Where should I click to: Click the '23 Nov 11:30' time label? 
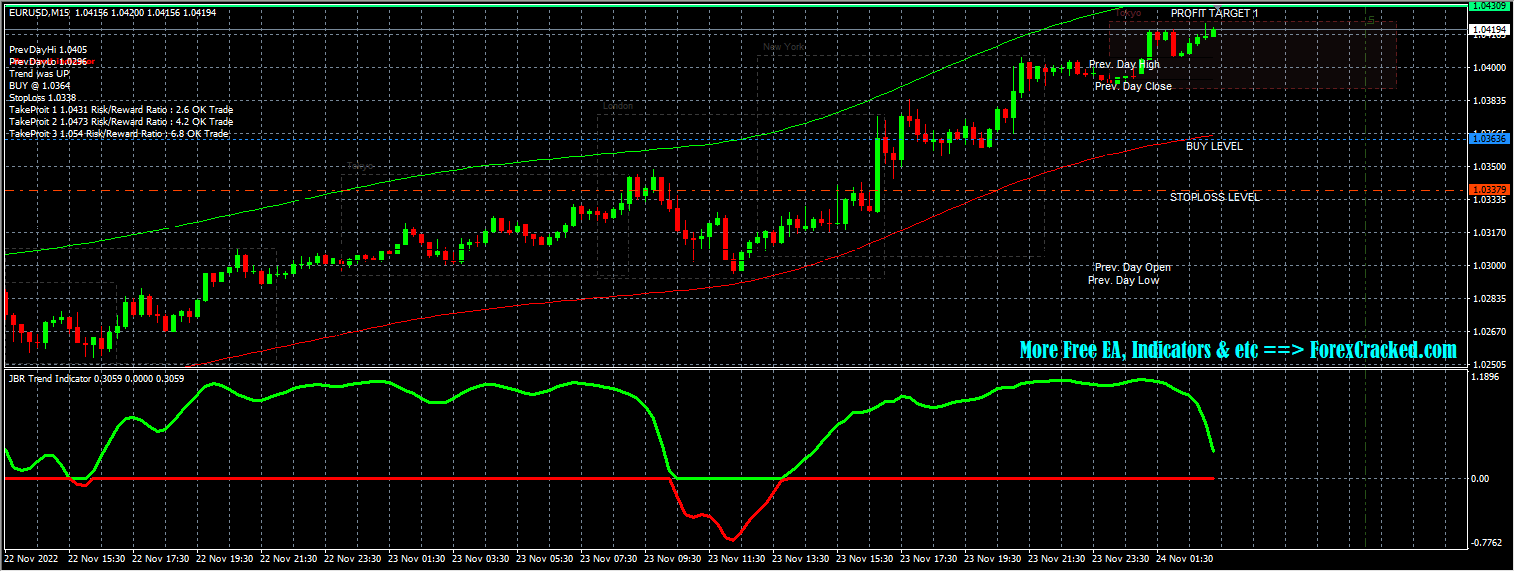pyautogui.click(x=737, y=559)
